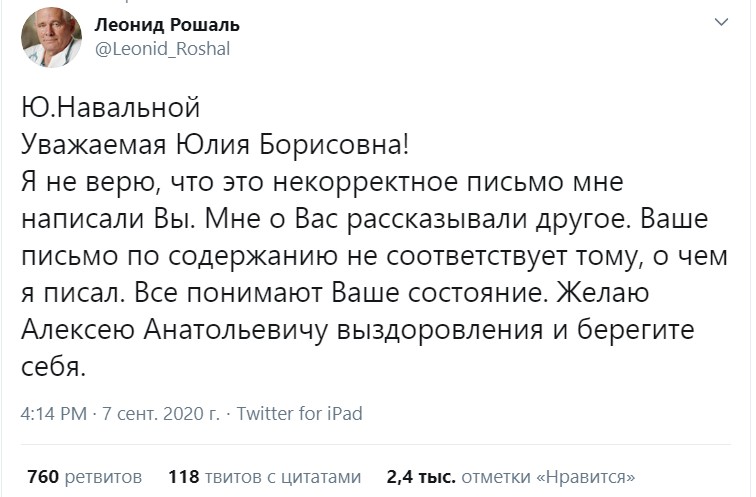The height and width of the screenshot is (497, 756).
Task: Click the word выздоровления in the tweet body
Action: tap(439, 330)
